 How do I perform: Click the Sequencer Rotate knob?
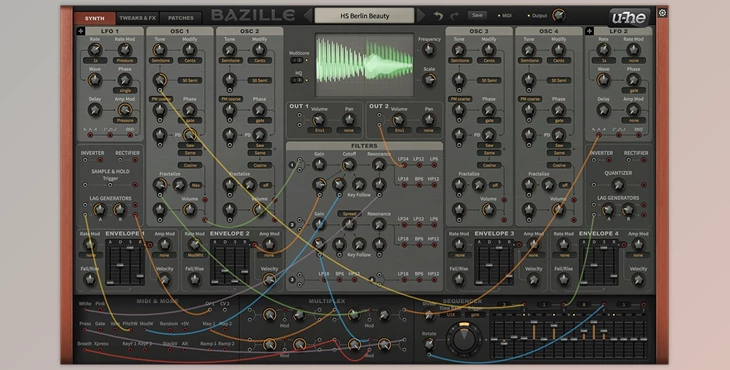coord(429,345)
